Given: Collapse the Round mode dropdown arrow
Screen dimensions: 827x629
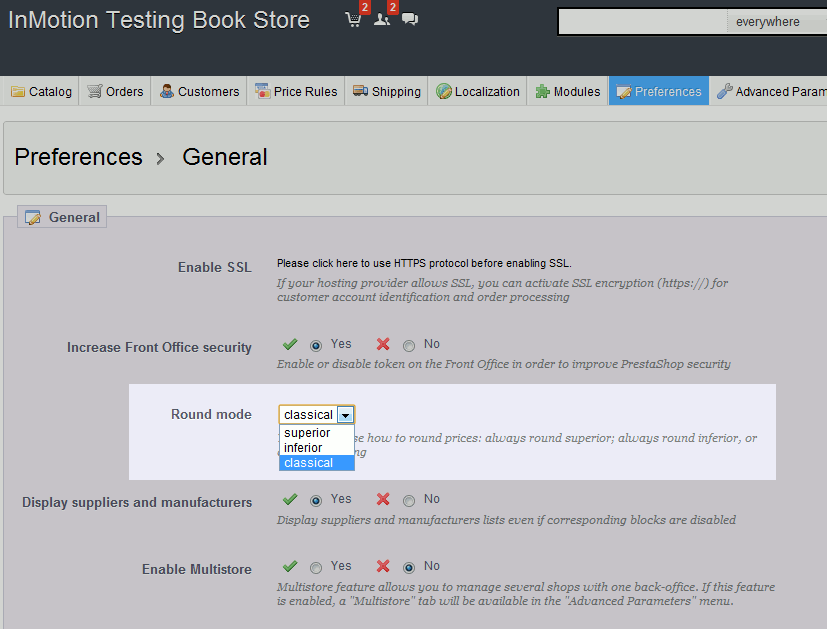Looking at the screenshot, I should [345, 415].
